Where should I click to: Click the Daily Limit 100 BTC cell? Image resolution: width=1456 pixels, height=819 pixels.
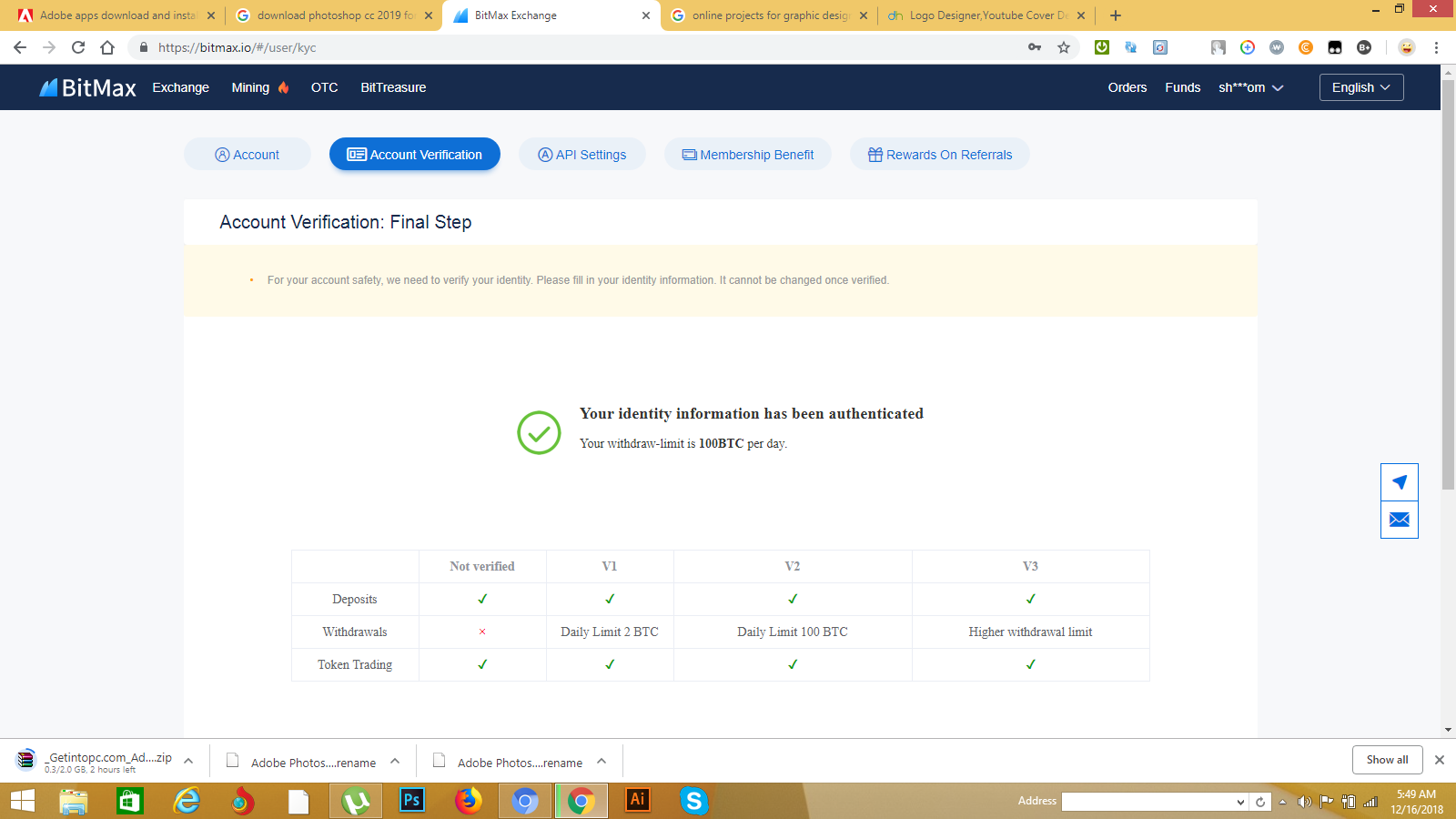tap(793, 632)
